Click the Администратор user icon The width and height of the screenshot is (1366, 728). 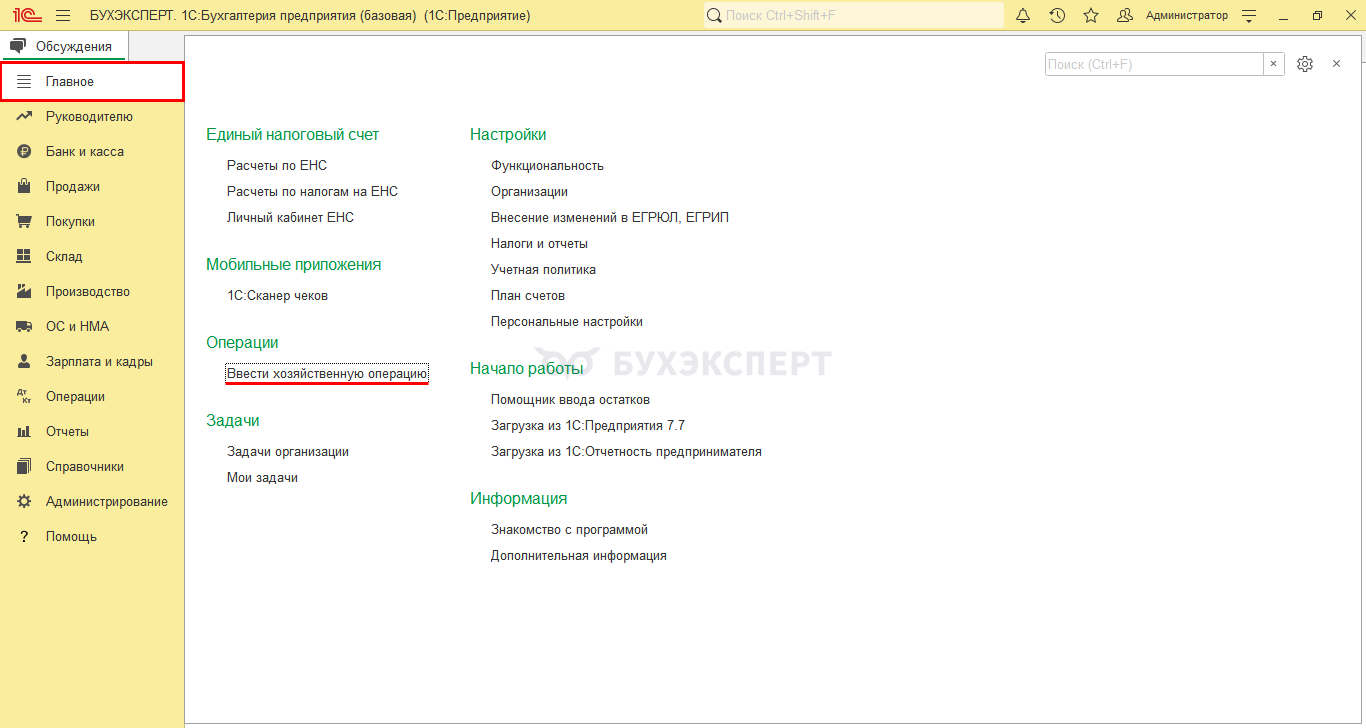point(1125,16)
